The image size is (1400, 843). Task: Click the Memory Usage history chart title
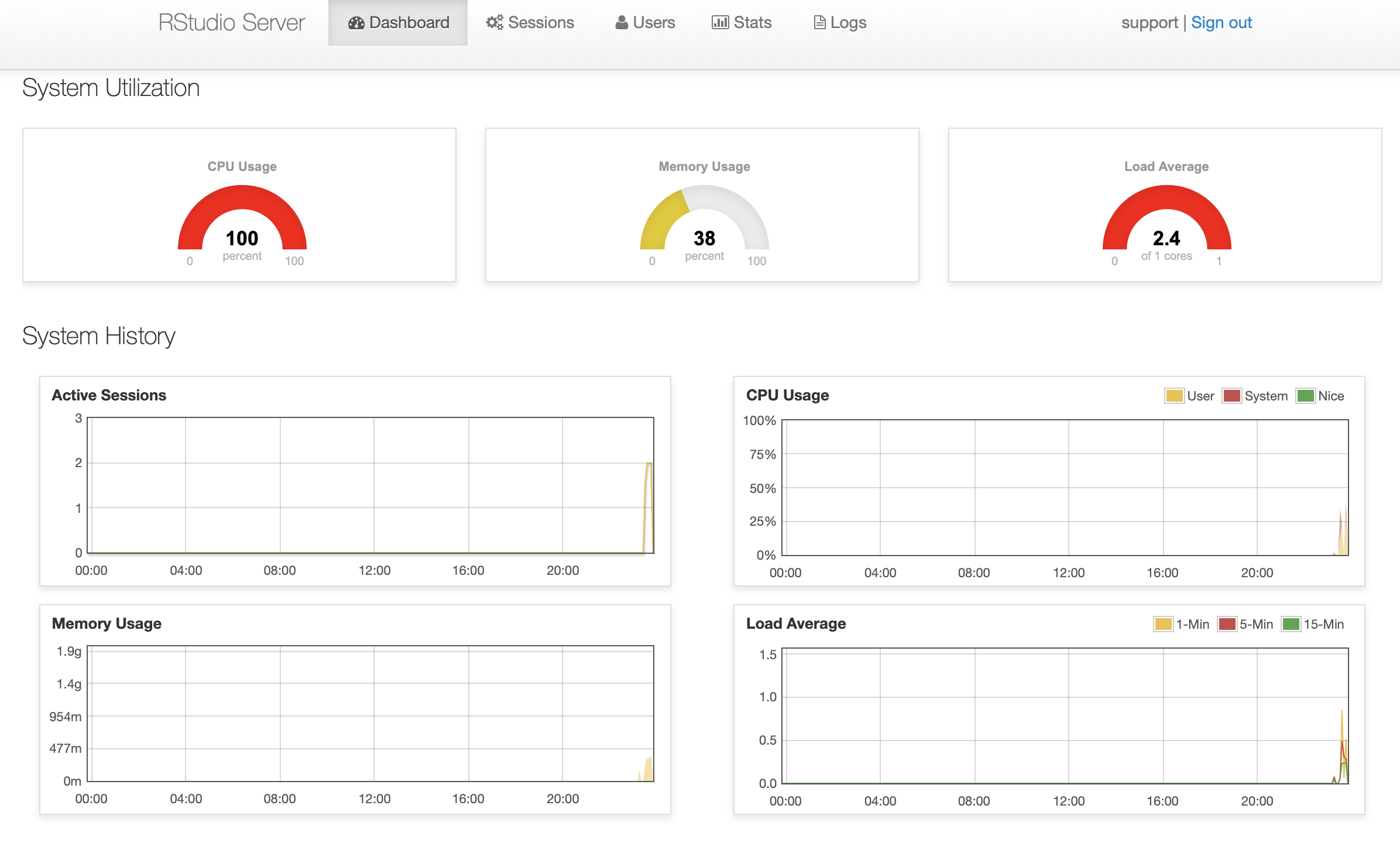click(x=107, y=624)
